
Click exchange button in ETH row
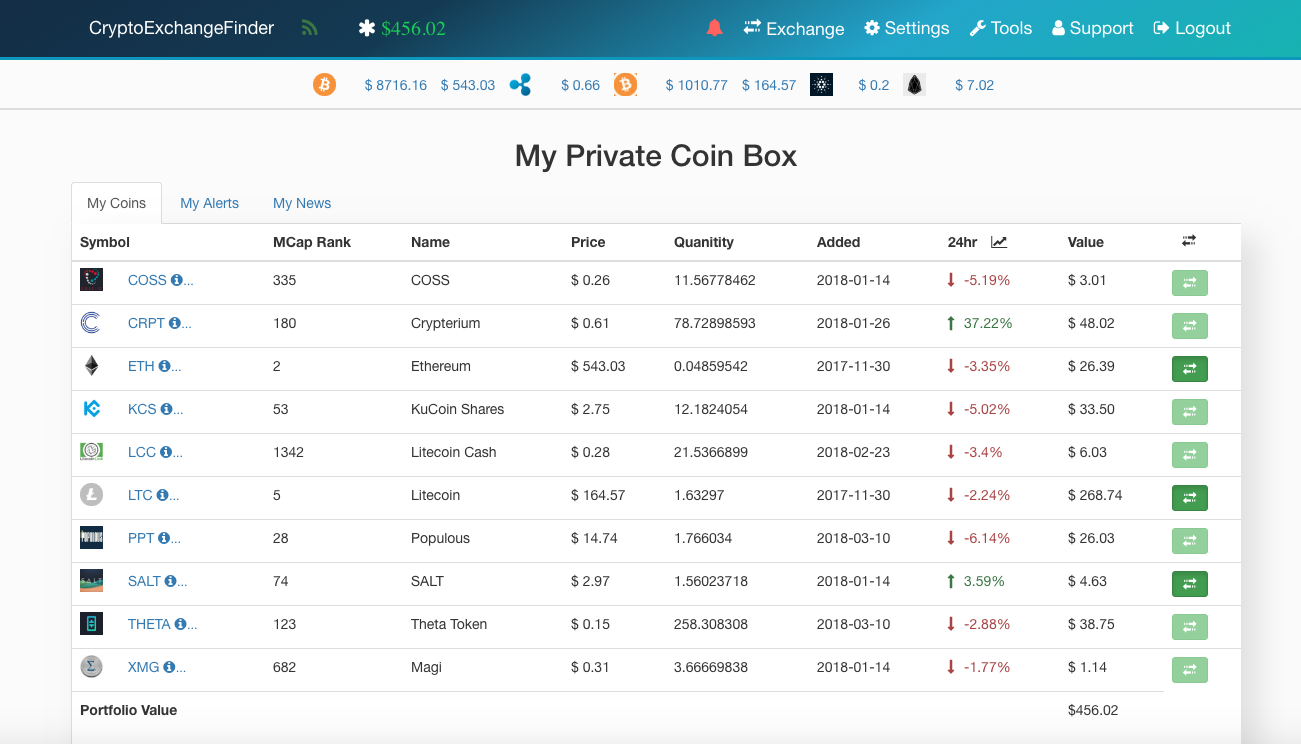click(x=1190, y=369)
